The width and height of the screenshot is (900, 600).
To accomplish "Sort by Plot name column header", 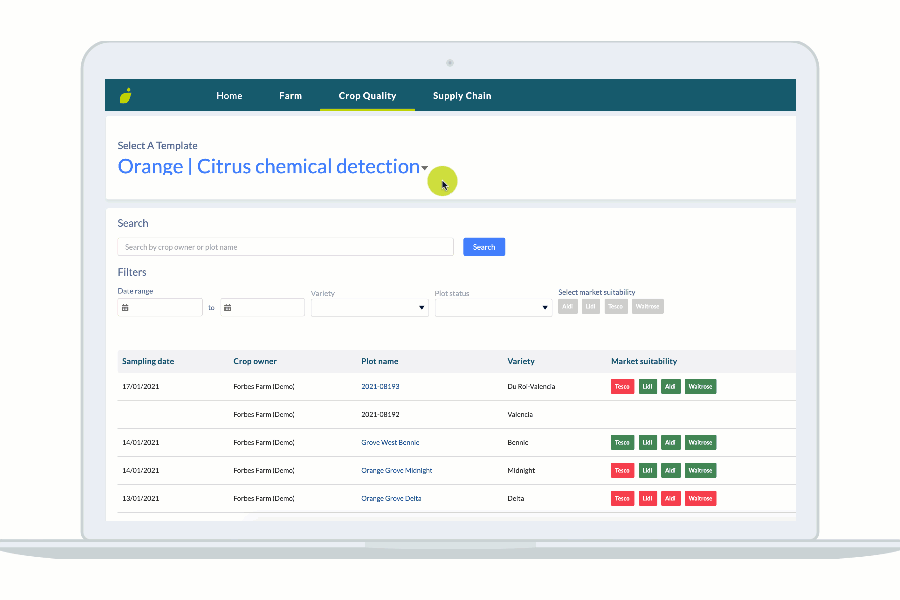I will click(x=379, y=361).
